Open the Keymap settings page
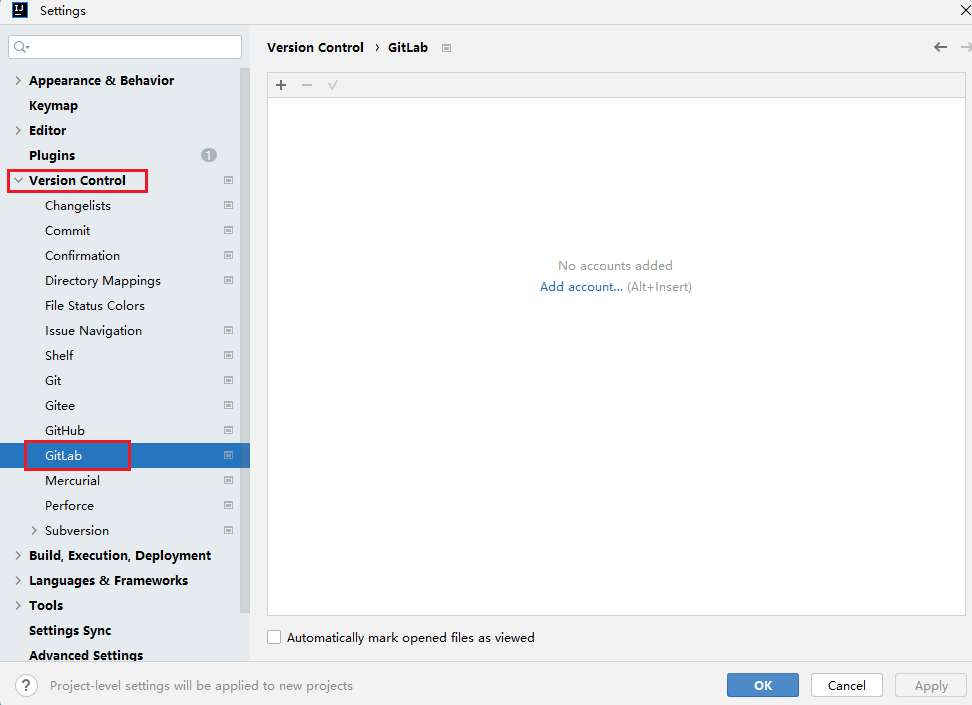The height and width of the screenshot is (705, 972). tap(53, 105)
